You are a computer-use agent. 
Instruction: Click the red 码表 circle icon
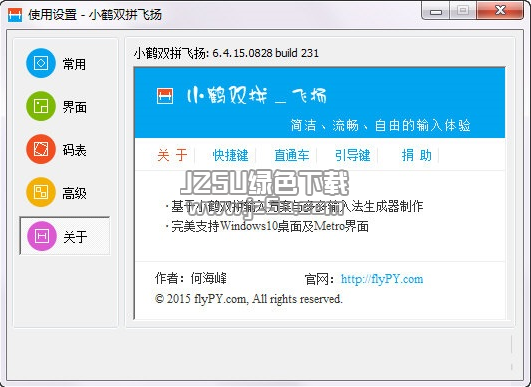point(41,149)
